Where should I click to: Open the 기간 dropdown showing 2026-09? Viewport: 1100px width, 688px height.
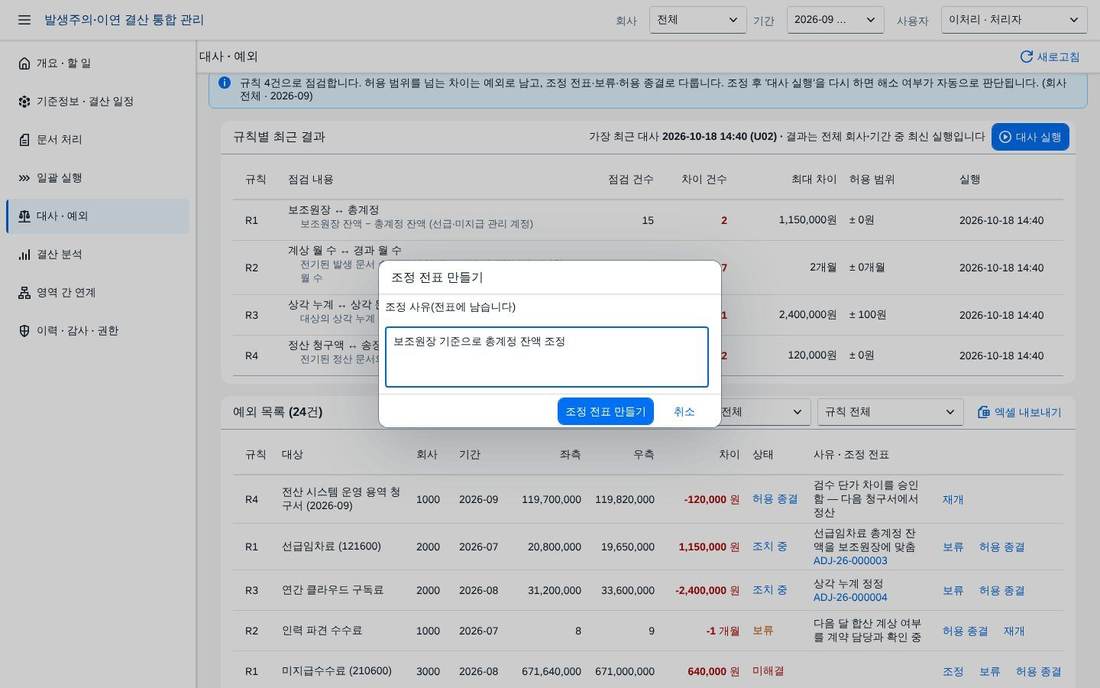pos(835,20)
